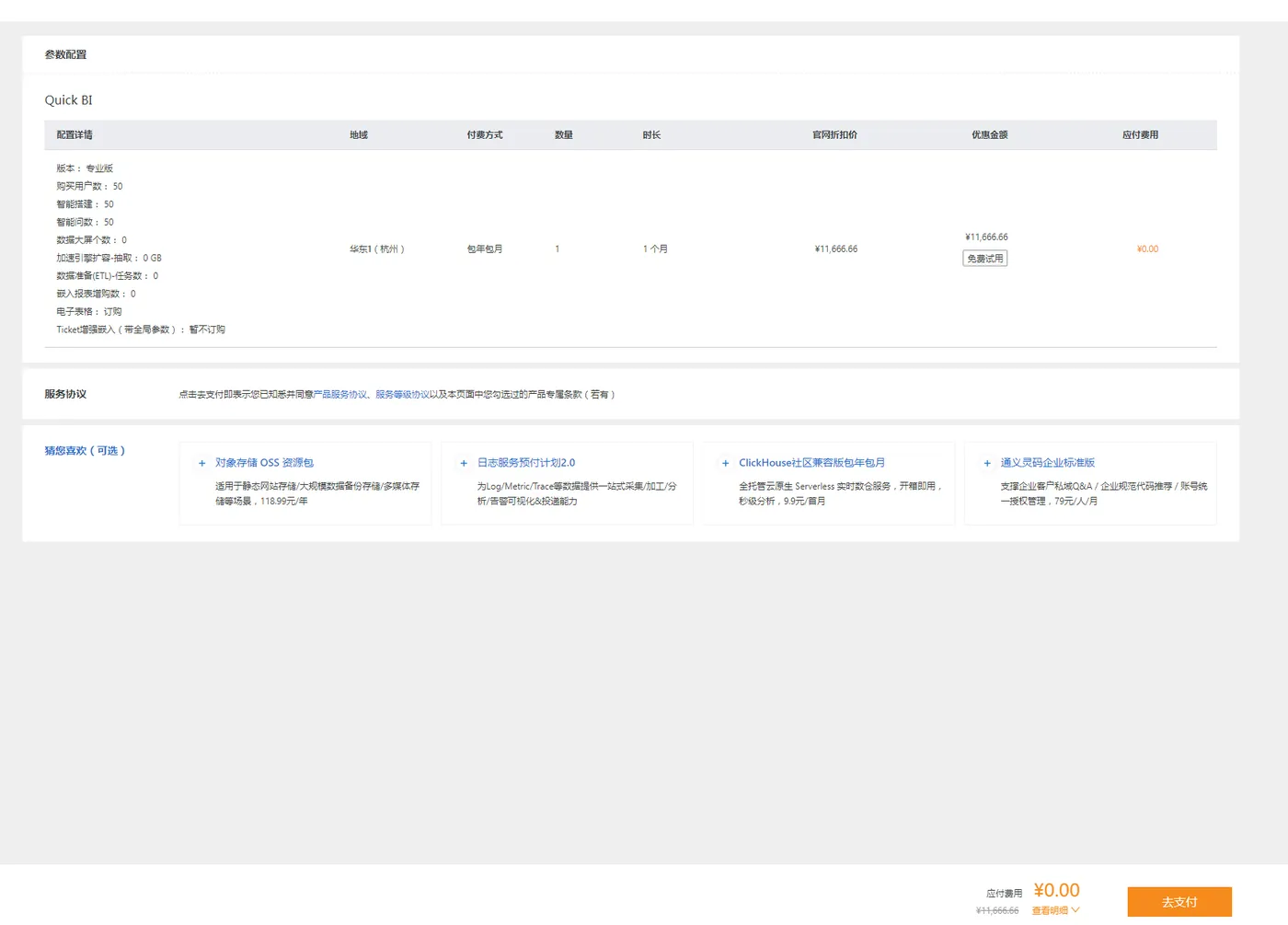Click the ¥11,666.66 value above 免费试用
1288x925 pixels.
(986, 237)
